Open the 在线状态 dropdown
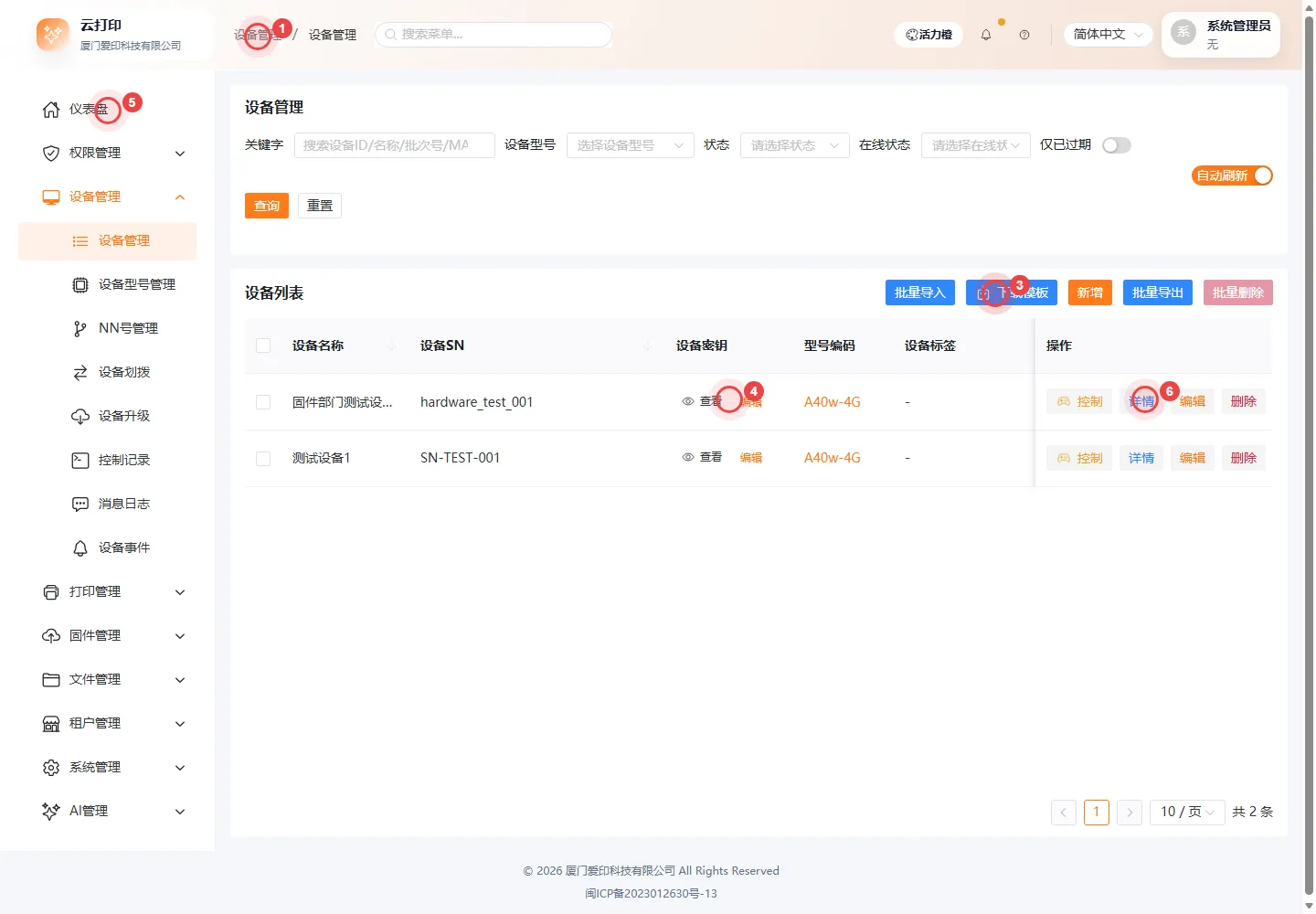1316x914 pixels. click(976, 145)
